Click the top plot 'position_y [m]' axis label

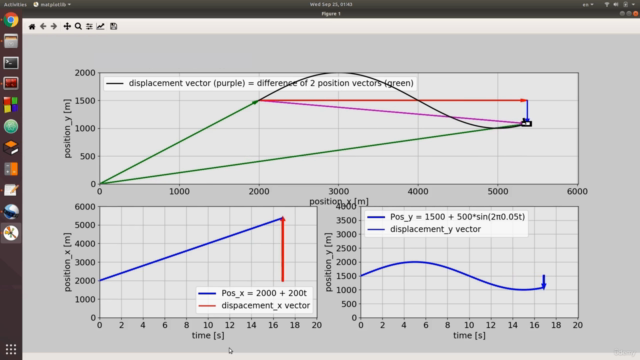(x=67, y=128)
